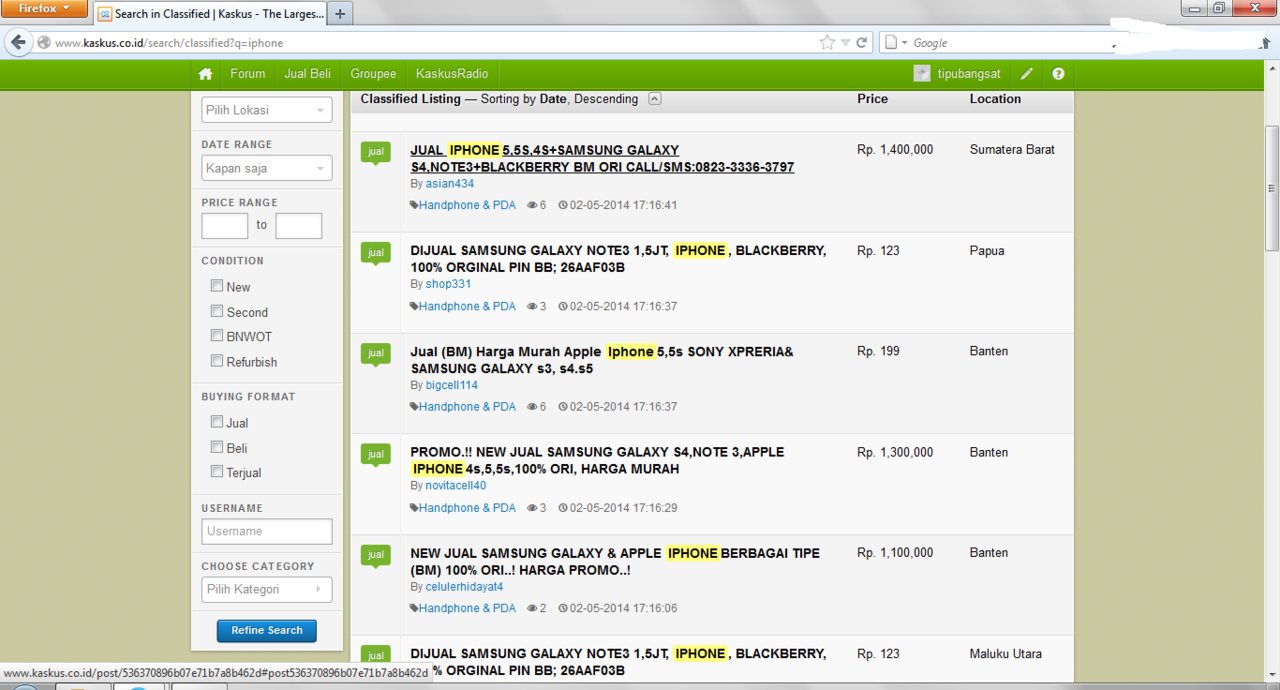This screenshot has width=1280, height=690.
Task: Click the browser back arrow button
Action: 18,43
